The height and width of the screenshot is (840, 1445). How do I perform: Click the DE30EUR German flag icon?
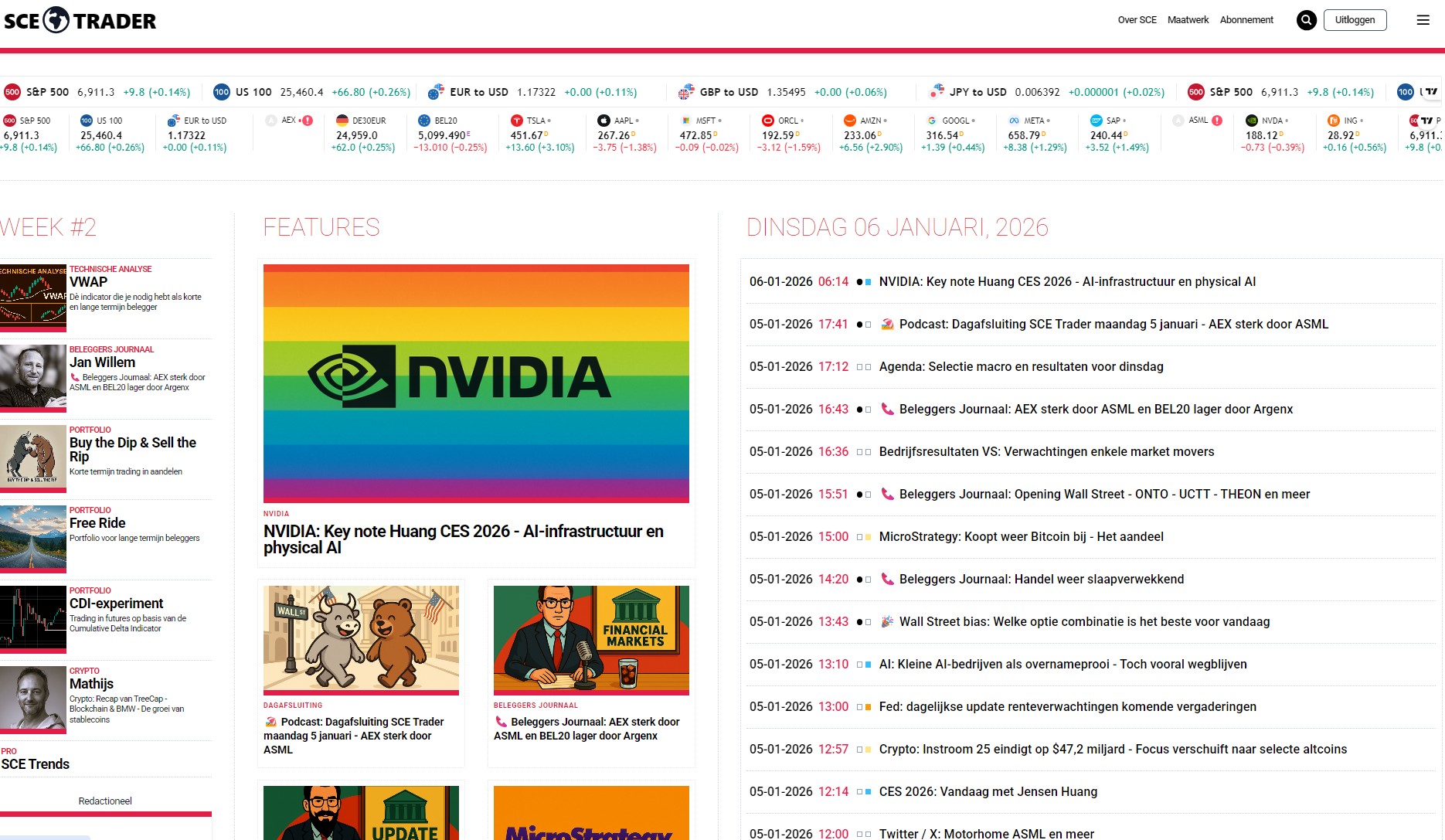[342, 121]
